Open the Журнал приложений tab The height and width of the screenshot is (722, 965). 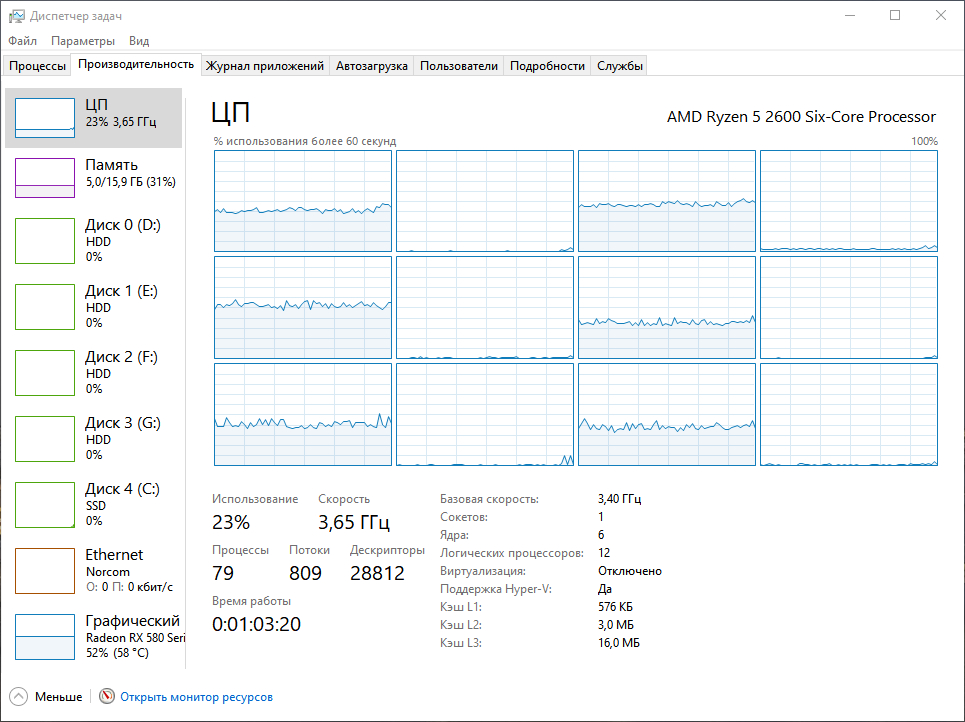point(265,66)
